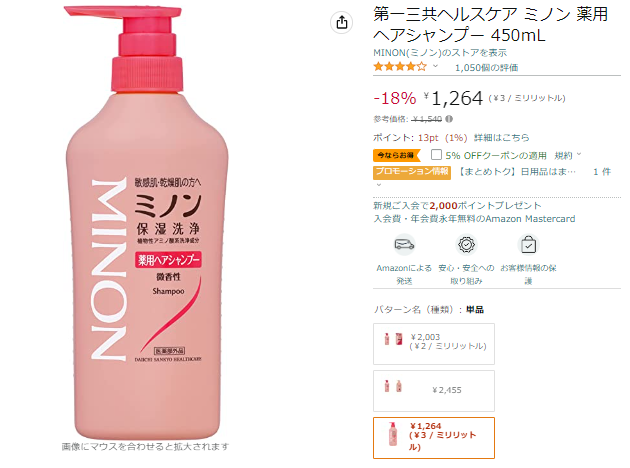
Task: Click the customer information protection bag icon
Action: tap(528, 244)
